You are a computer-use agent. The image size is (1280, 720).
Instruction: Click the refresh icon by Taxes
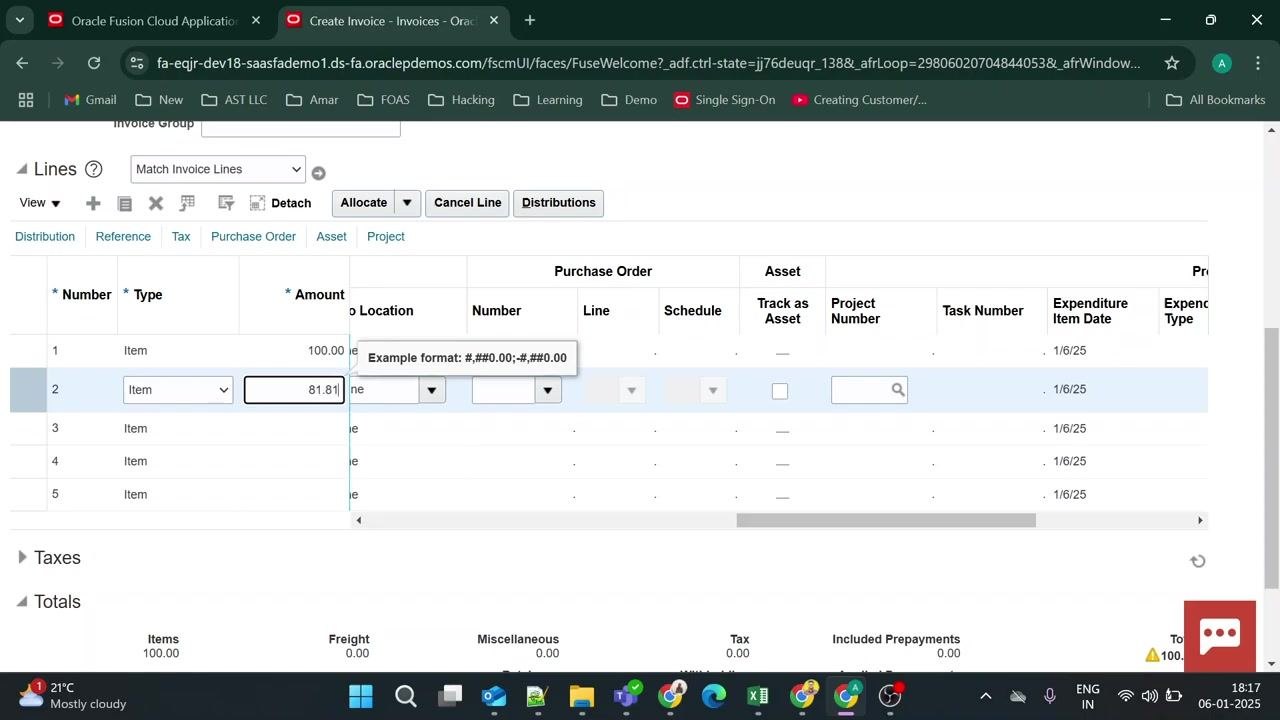pos(1197,561)
